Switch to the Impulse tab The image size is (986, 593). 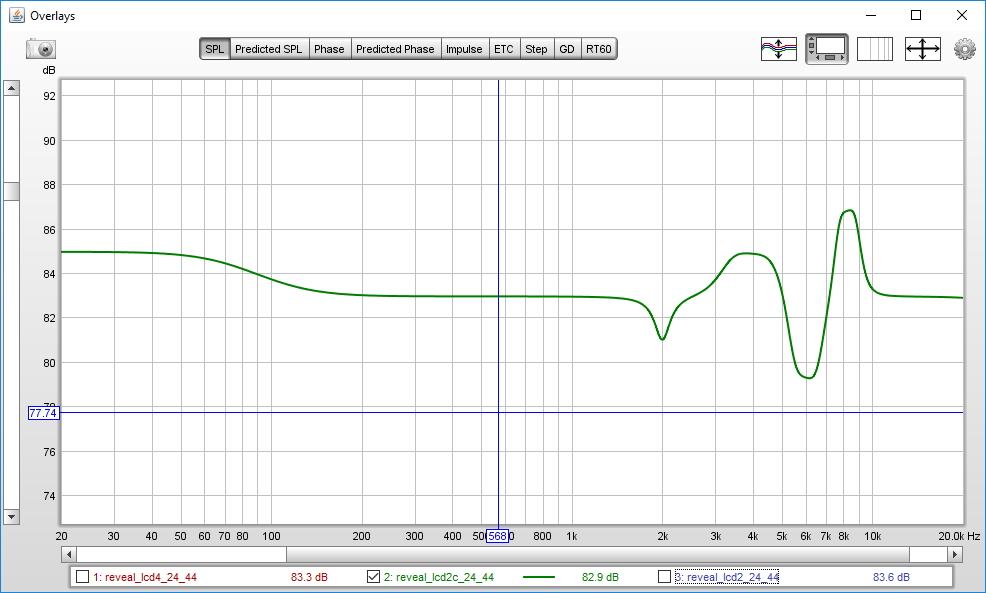click(464, 49)
